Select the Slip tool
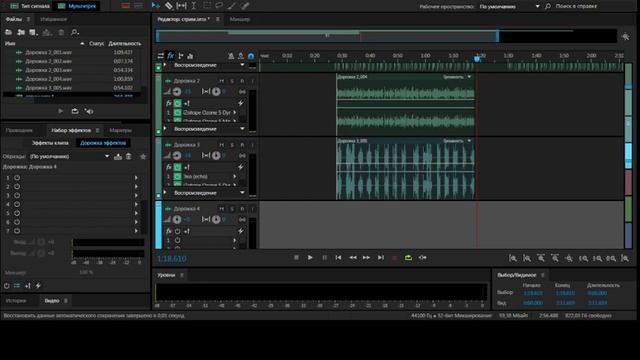Screen dimensions: 640x360 (x=181, y=6)
